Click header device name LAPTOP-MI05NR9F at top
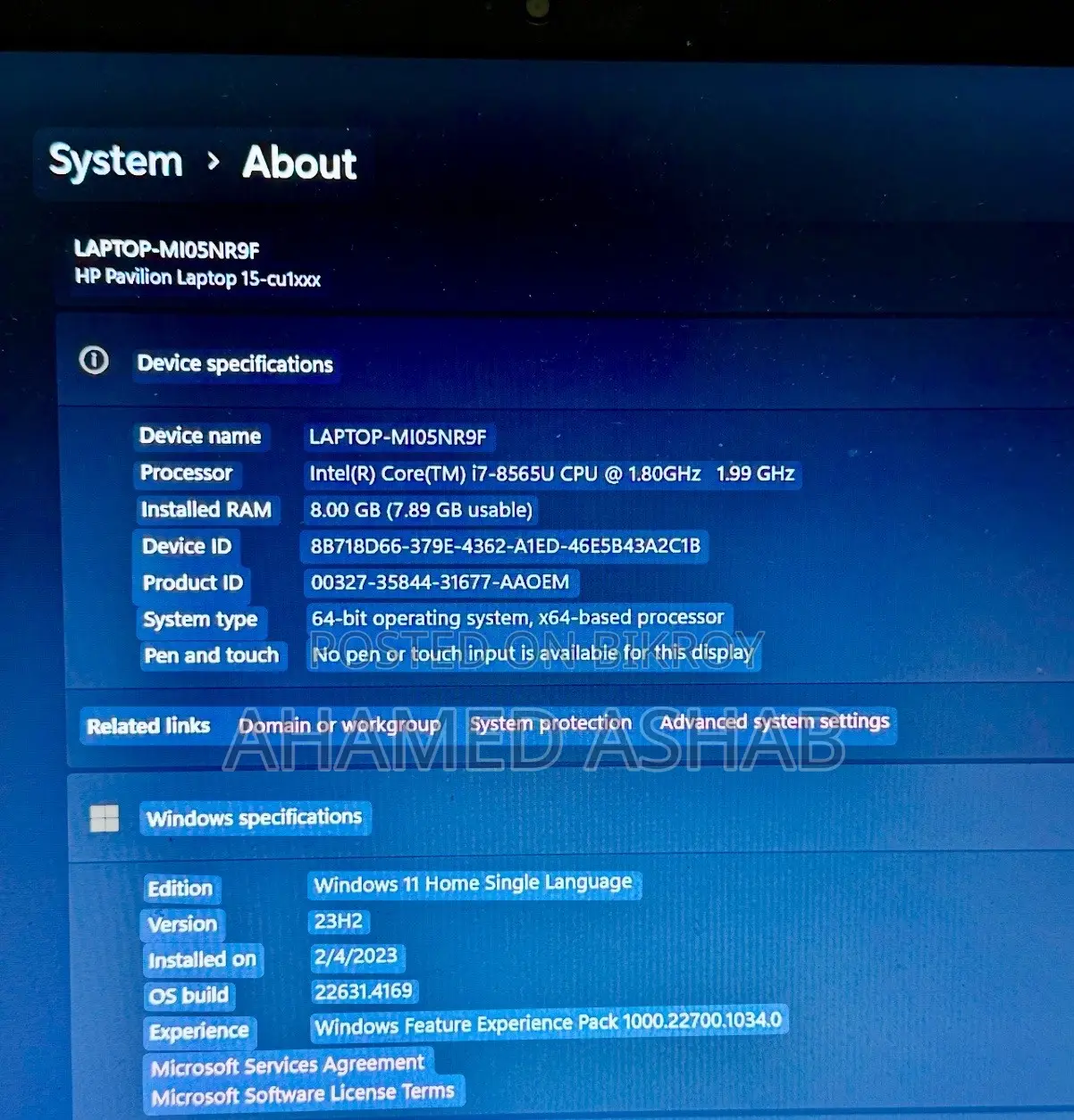Image resolution: width=1074 pixels, height=1120 pixels. [x=167, y=249]
